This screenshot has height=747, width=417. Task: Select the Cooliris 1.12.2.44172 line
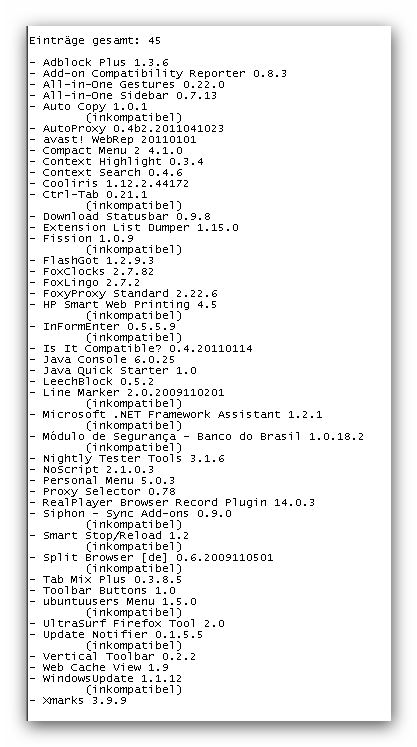pos(115,184)
